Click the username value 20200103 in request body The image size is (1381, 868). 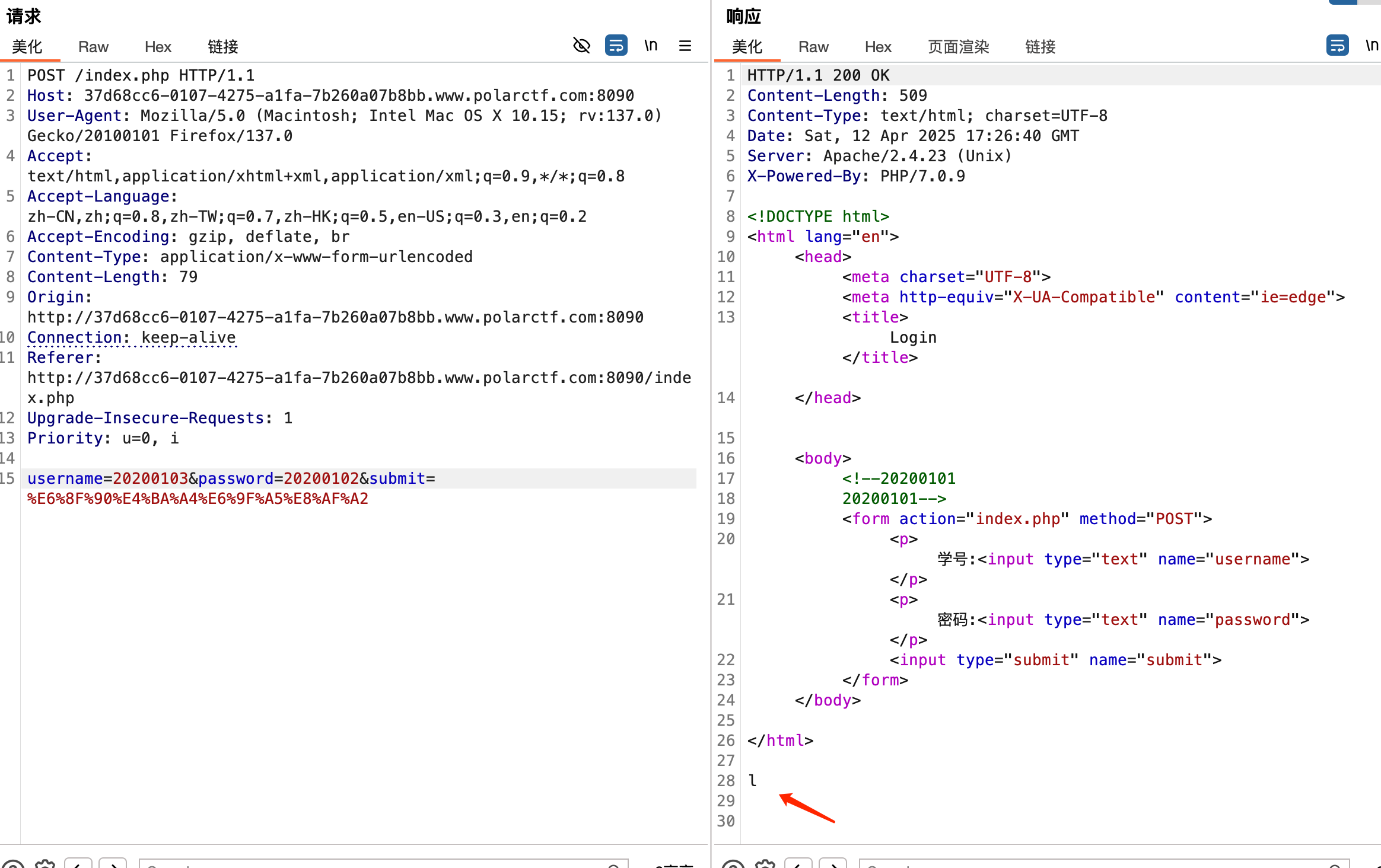tap(150, 478)
